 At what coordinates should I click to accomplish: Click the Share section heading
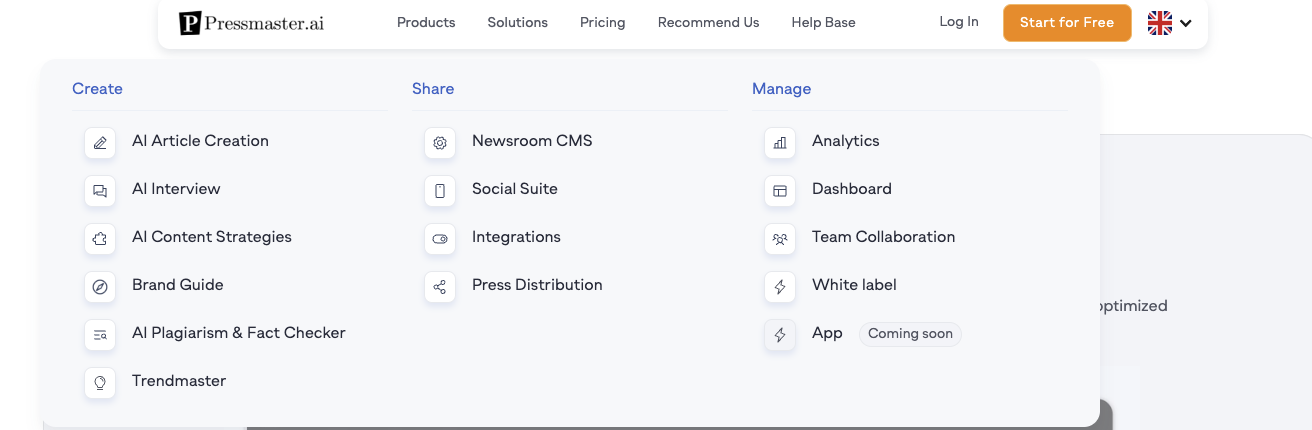(x=433, y=89)
